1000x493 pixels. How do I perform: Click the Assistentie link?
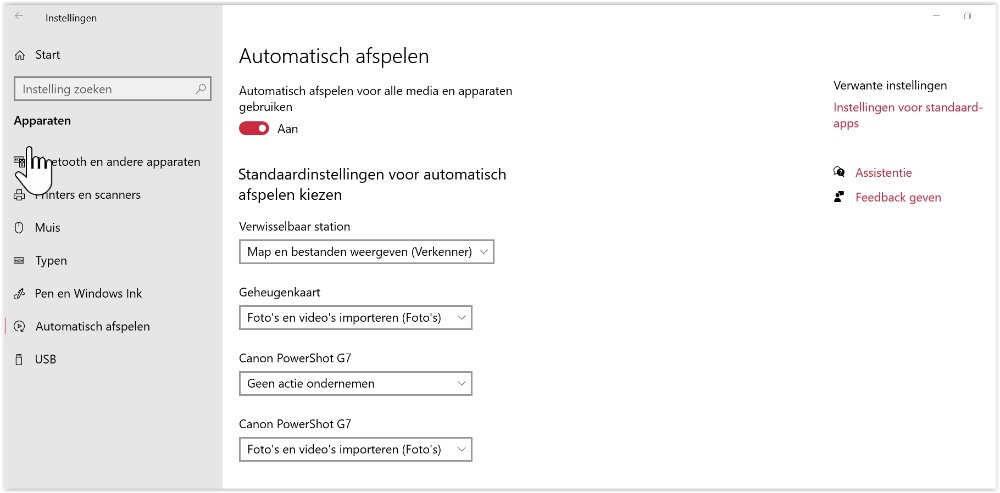pos(883,173)
